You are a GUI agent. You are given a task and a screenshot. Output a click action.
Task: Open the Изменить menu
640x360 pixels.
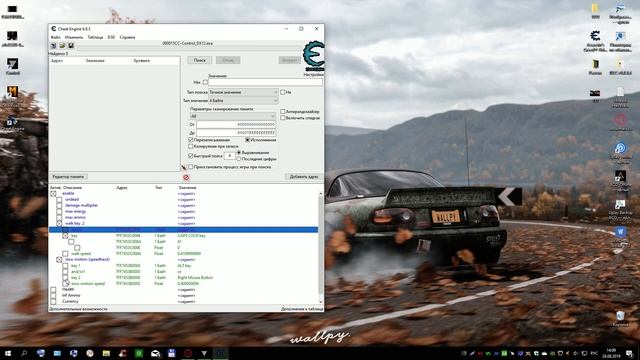point(74,37)
